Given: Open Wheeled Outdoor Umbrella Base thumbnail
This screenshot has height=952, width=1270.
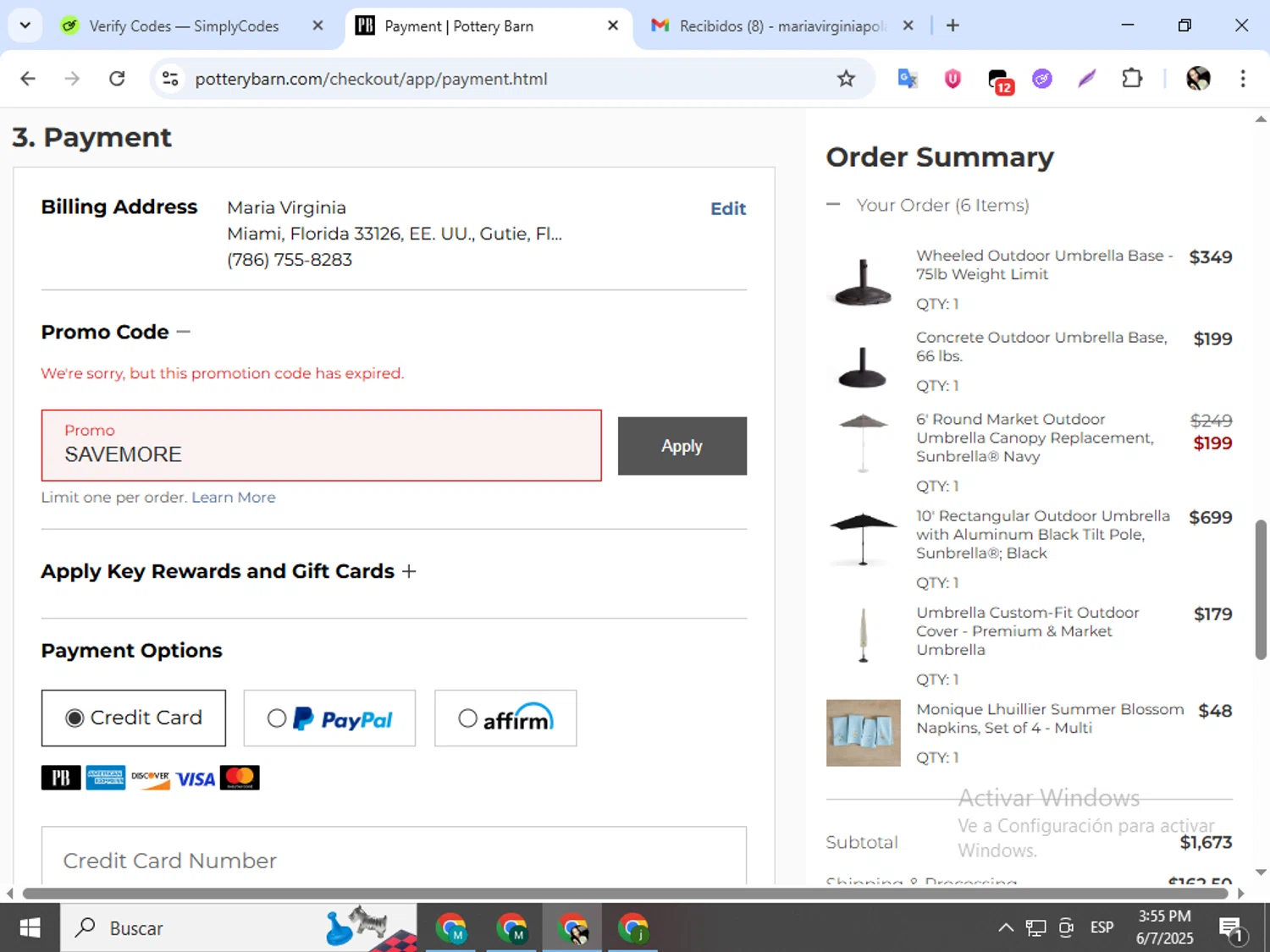Looking at the screenshot, I should pos(863,281).
